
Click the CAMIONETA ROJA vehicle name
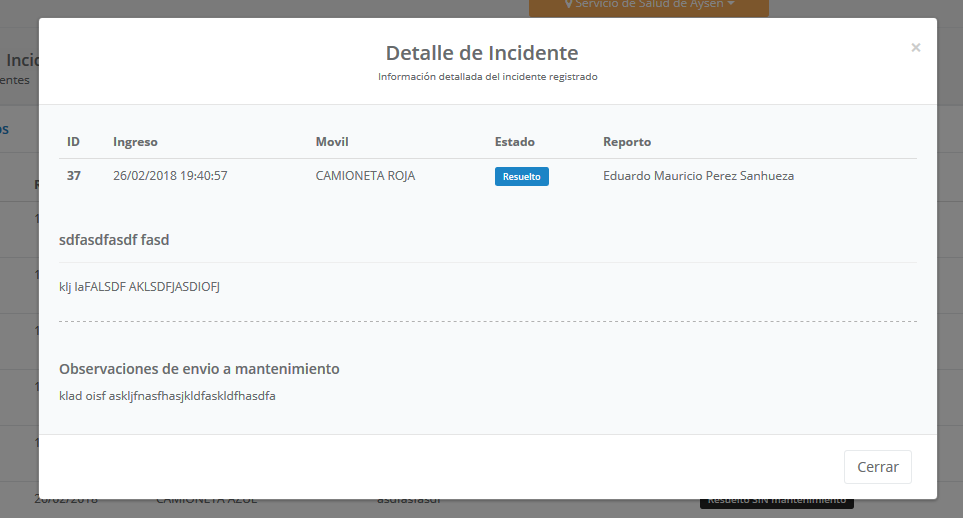pos(365,176)
